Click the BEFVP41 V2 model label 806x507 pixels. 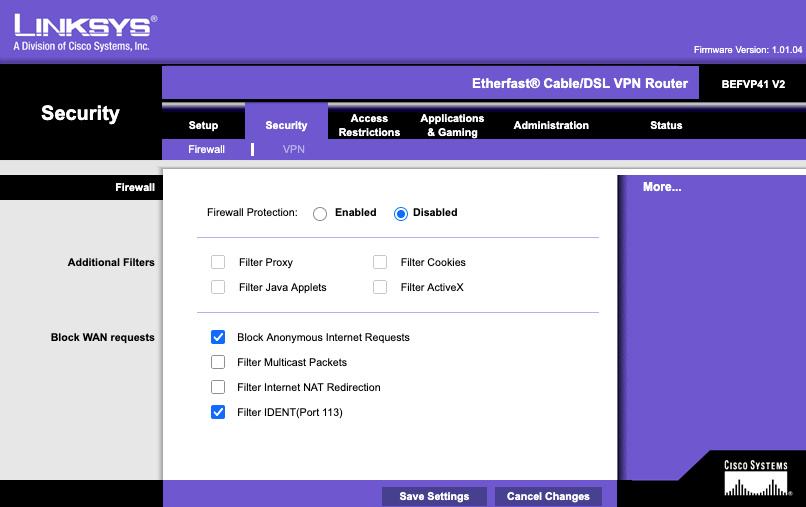tap(753, 84)
